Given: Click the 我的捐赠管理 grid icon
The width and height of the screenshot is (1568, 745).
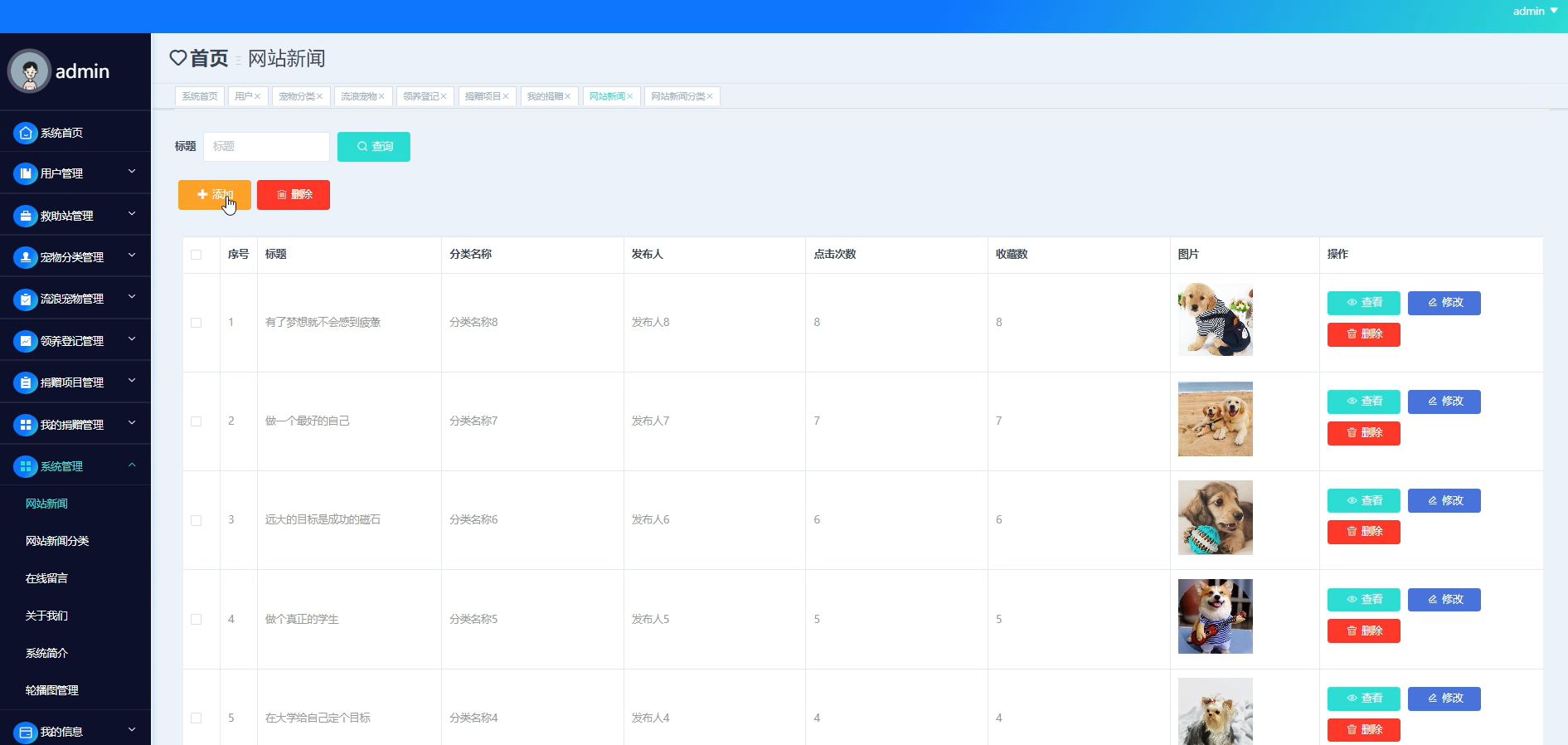Looking at the screenshot, I should [26, 425].
